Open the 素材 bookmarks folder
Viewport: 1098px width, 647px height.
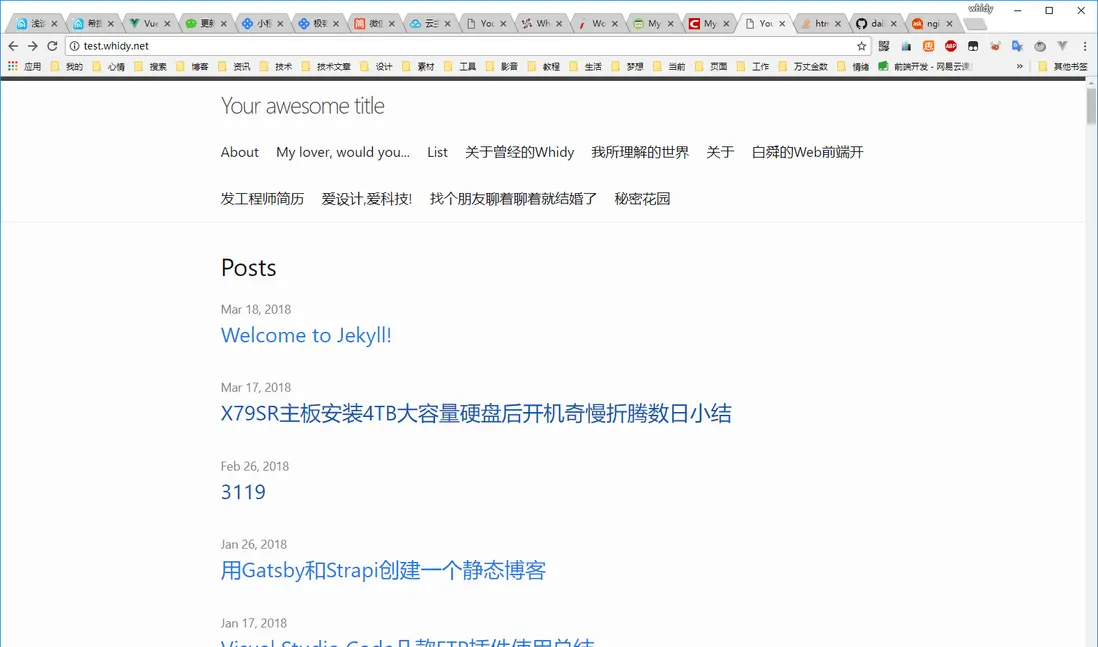pyautogui.click(x=418, y=67)
